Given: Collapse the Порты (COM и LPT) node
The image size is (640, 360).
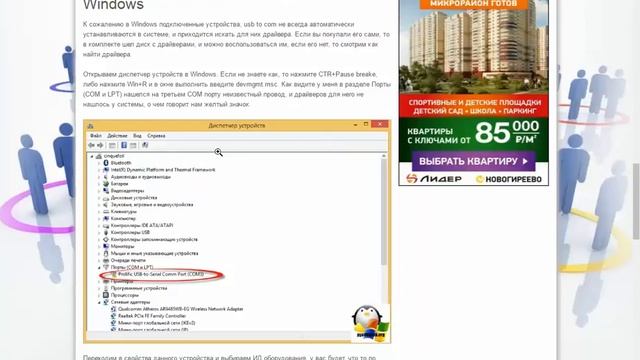Looking at the screenshot, I should tap(99, 267).
